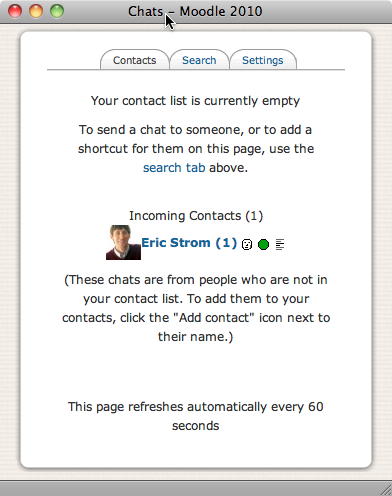Click the resize grip in window corner
The height and width of the screenshot is (496, 392).
386,490
